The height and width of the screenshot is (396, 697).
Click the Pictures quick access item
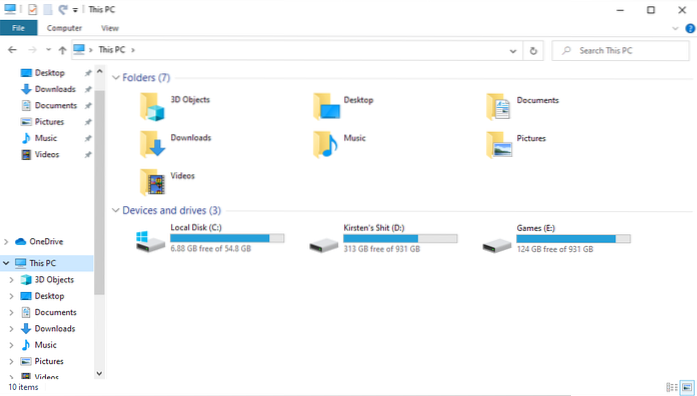click(x=49, y=122)
